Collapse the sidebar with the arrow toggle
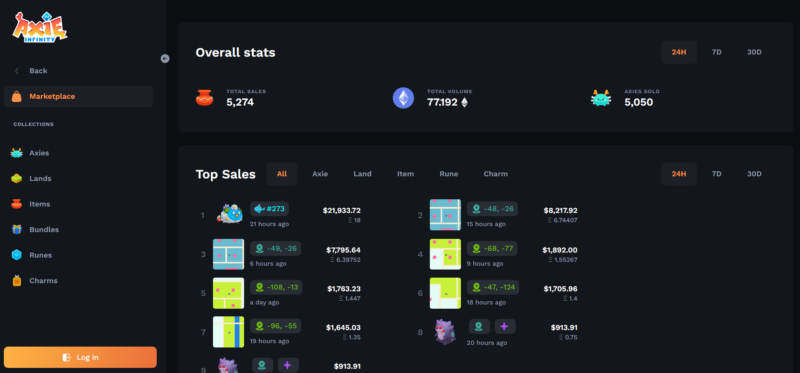The image size is (800, 373). 165,59
